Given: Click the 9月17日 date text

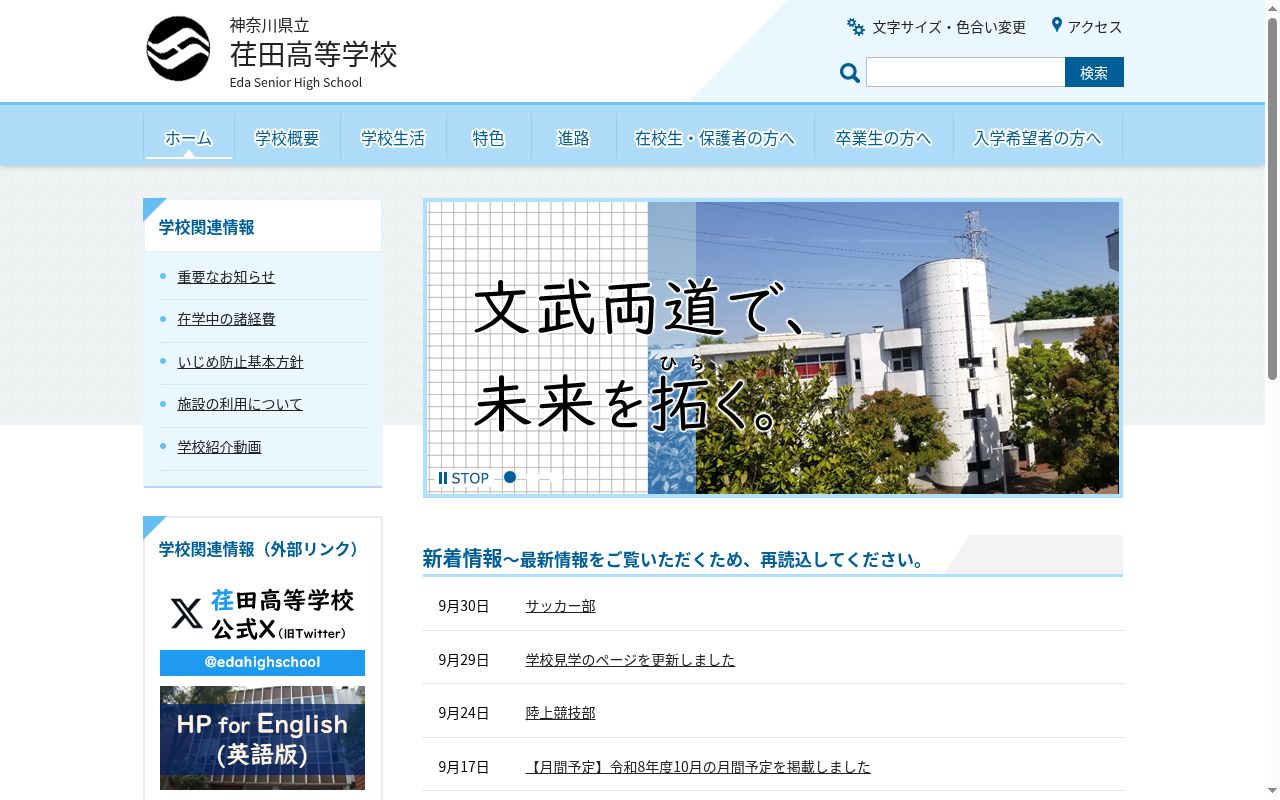Looking at the screenshot, I should click(464, 767).
